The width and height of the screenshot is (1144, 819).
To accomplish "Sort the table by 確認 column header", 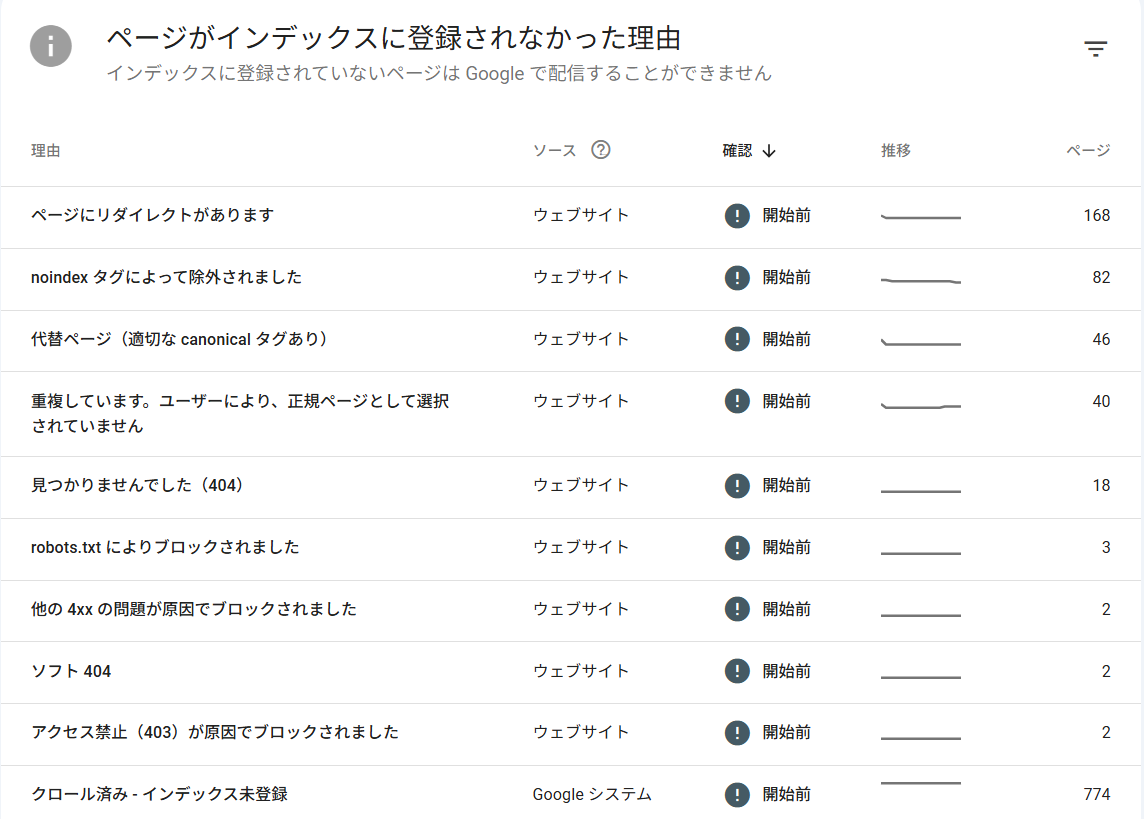I will point(738,151).
